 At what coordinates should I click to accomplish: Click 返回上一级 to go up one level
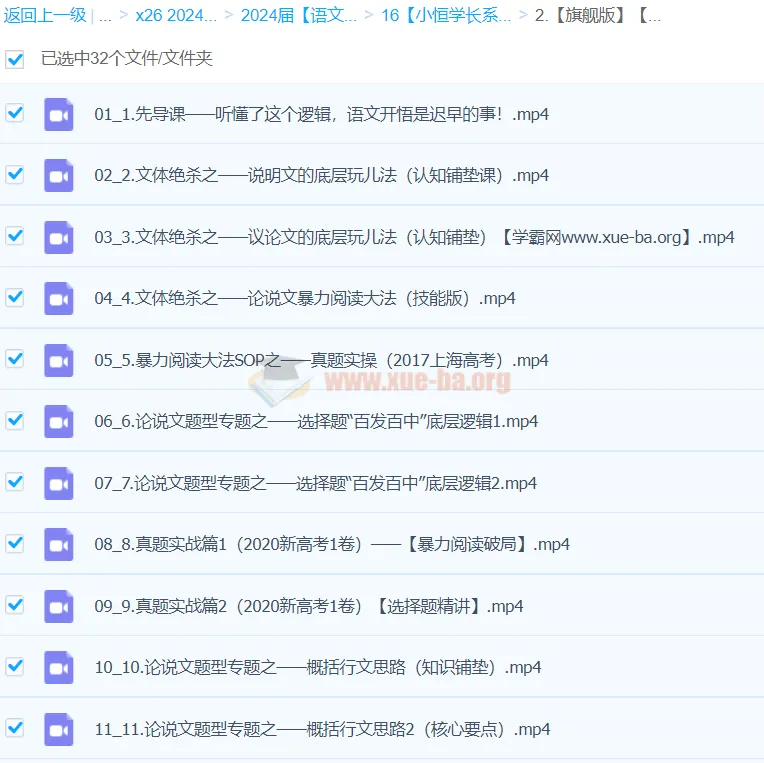click(44, 16)
